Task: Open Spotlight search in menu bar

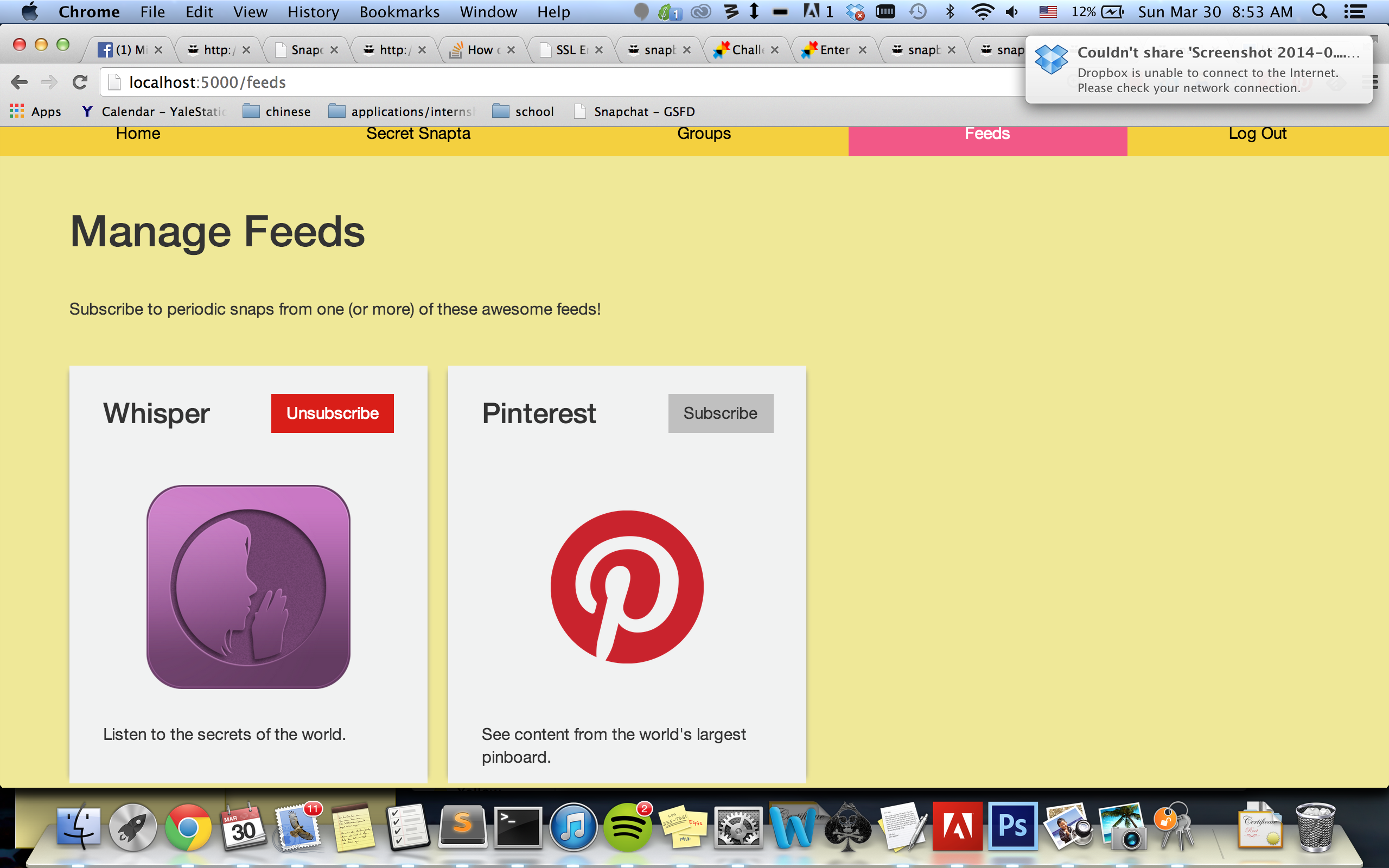Action: 1320,11
